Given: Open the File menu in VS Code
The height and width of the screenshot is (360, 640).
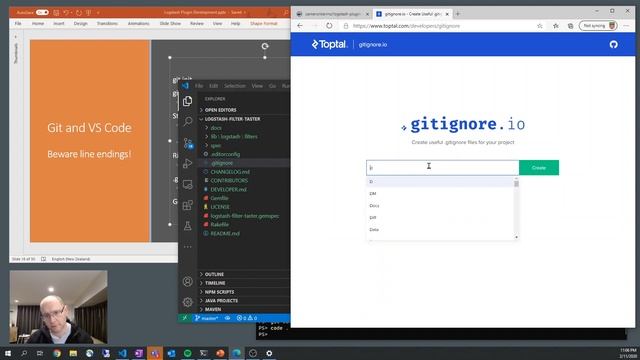Looking at the screenshot, I should click(199, 86).
